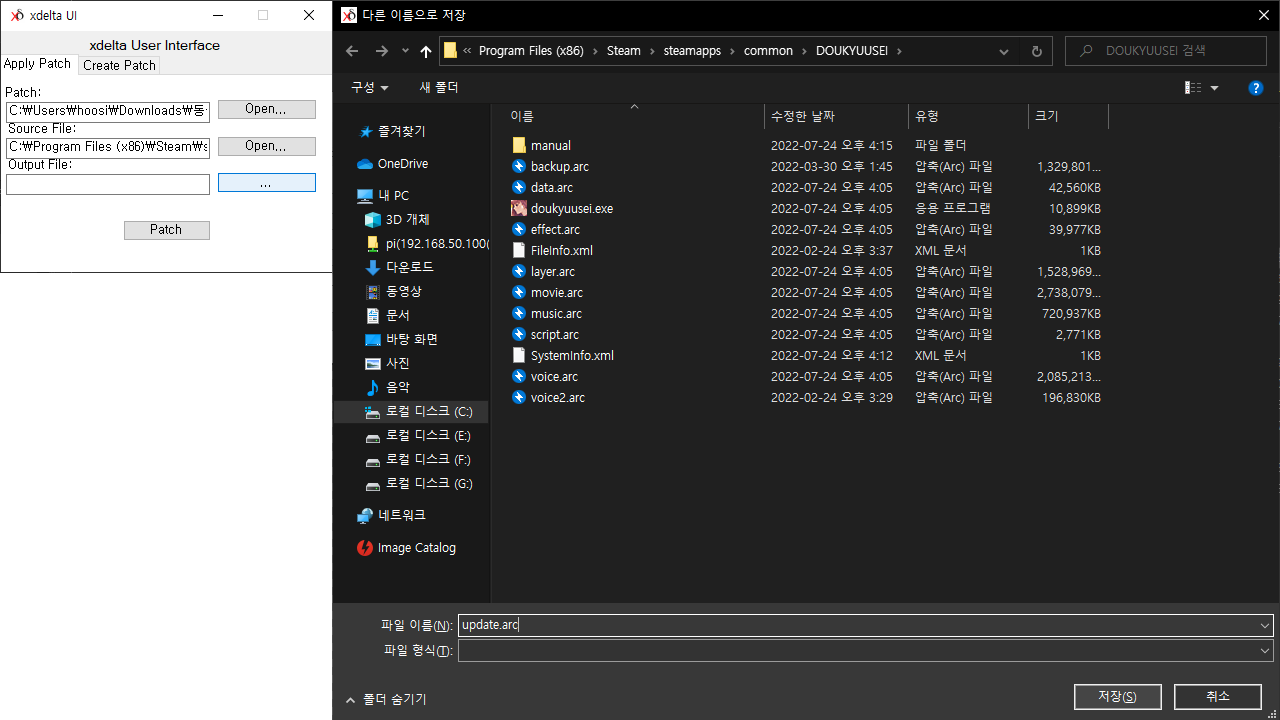Click 저장(S) save button
This screenshot has height=720, width=1280.
click(x=1117, y=697)
